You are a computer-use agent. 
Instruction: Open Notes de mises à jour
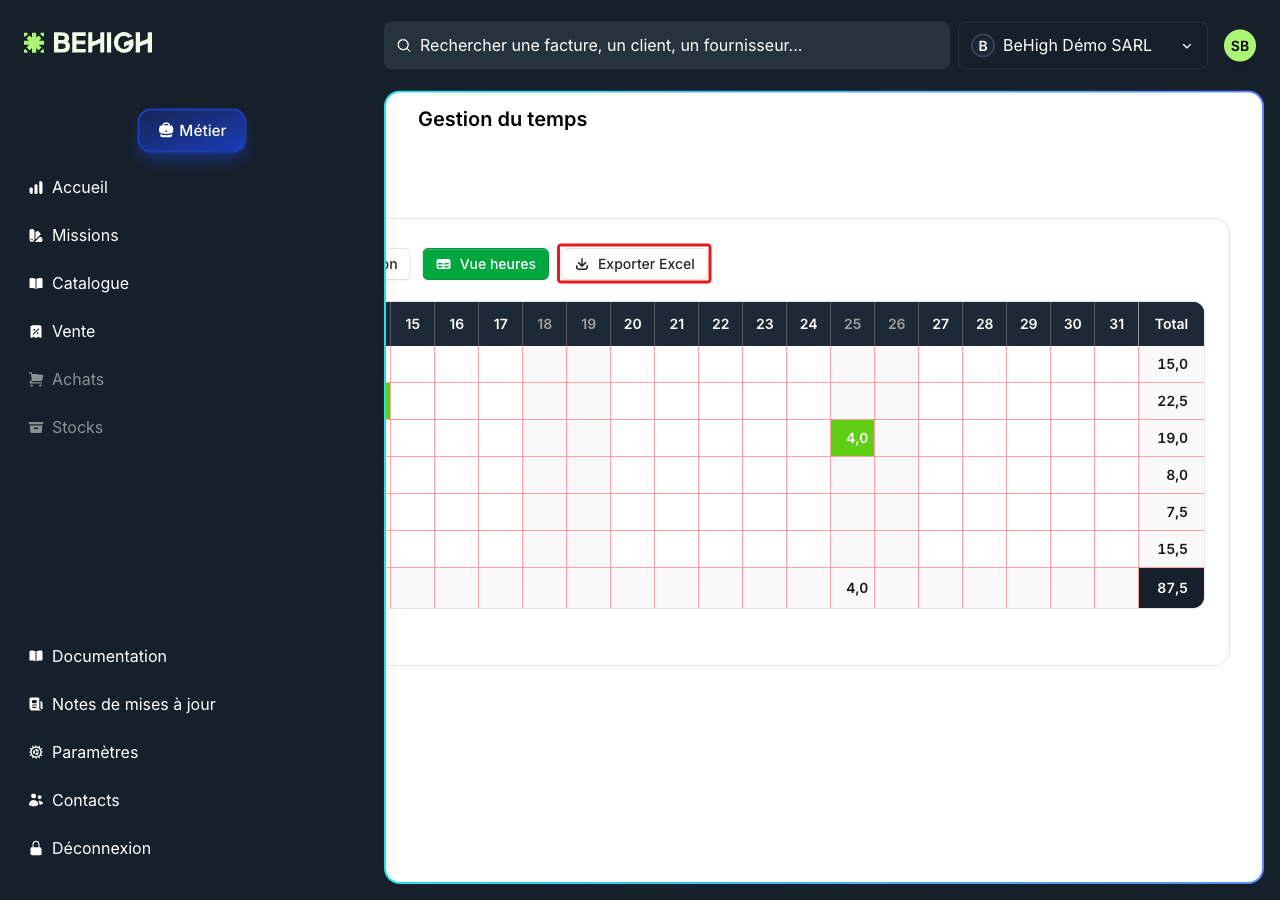tap(133, 704)
